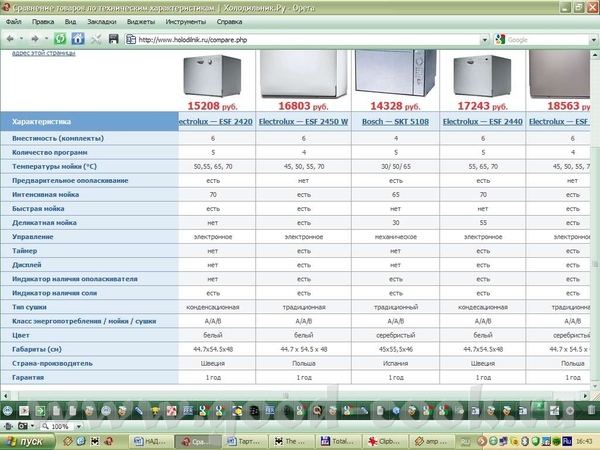The image size is (600, 450).
Task: Switch to НАД... taskbar window
Action: 151,442
